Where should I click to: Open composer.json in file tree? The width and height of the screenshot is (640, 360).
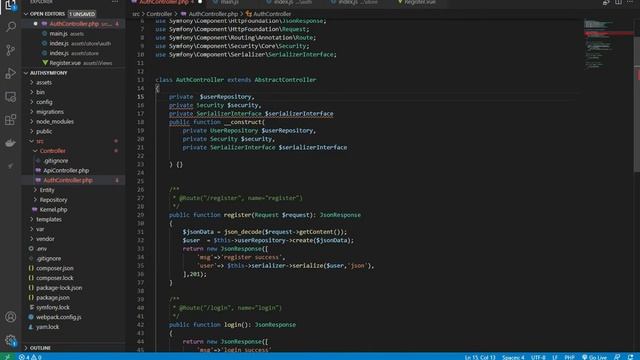(74, 268)
